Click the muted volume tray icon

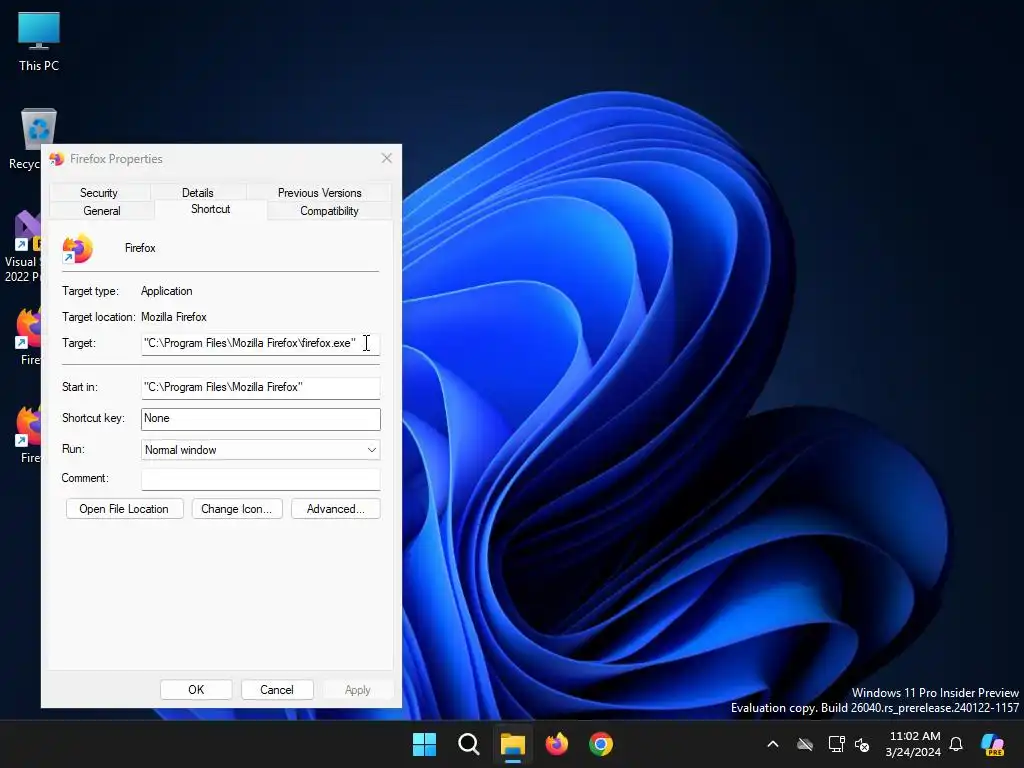point(862,744)
